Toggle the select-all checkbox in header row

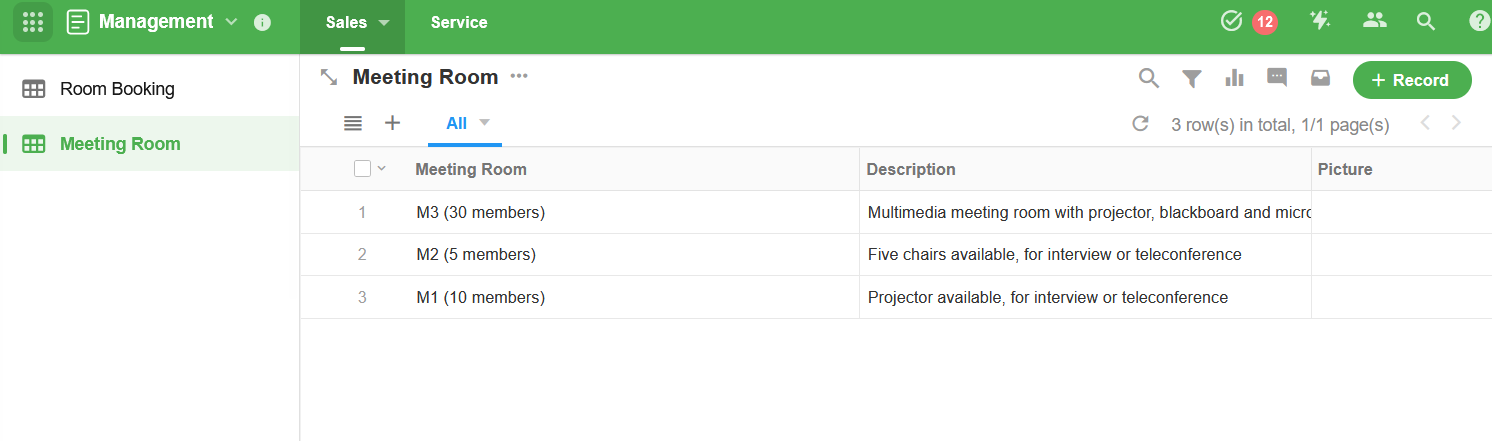coord(363,169)
